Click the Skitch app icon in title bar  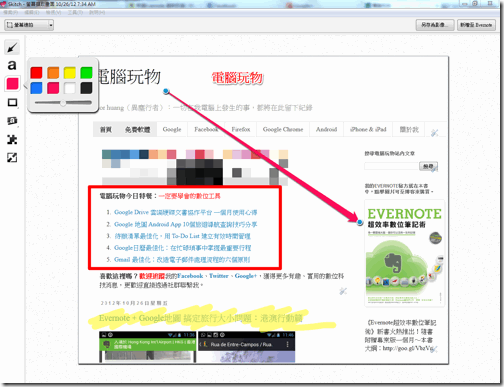[3, 4]
